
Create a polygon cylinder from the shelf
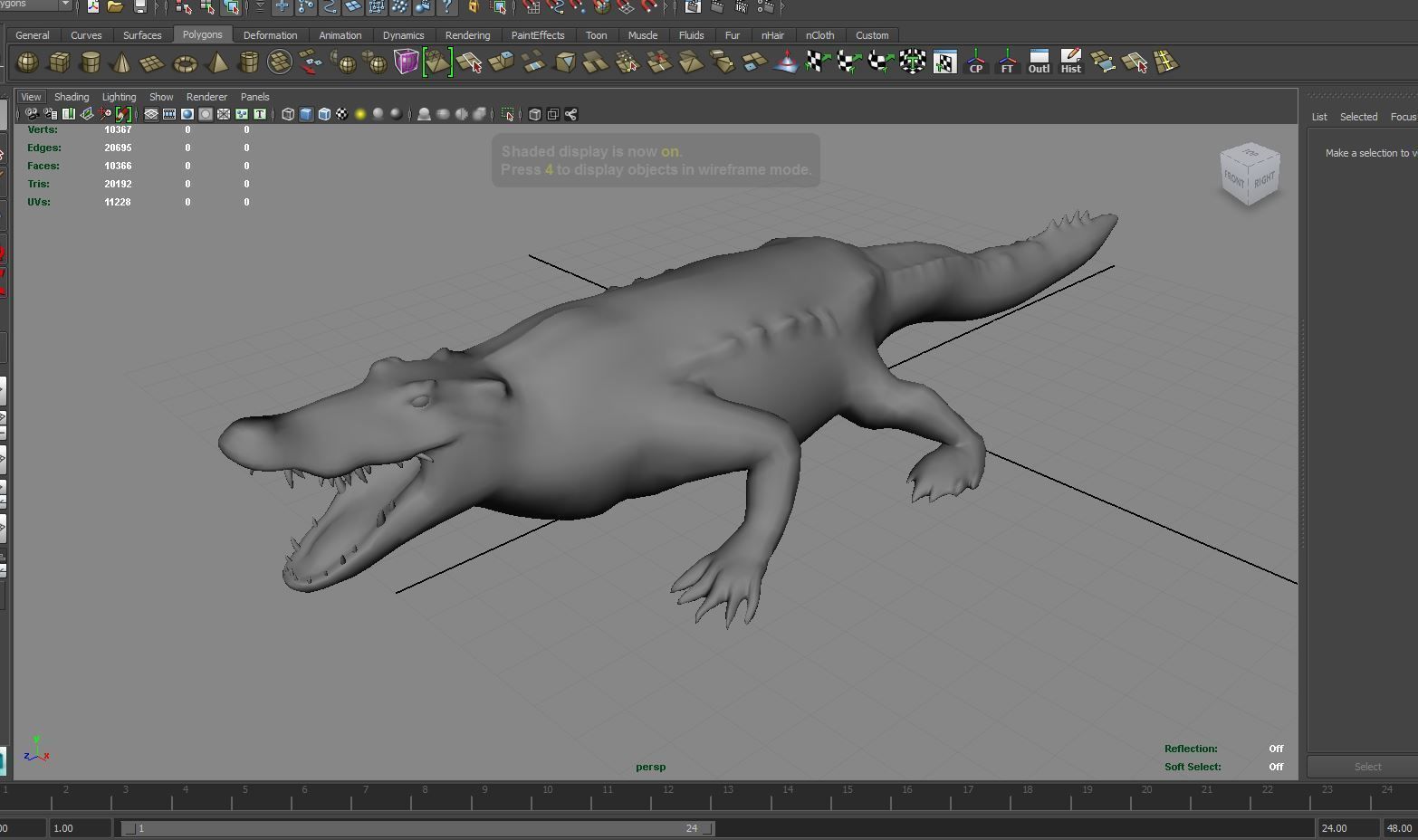pos(91,62)
